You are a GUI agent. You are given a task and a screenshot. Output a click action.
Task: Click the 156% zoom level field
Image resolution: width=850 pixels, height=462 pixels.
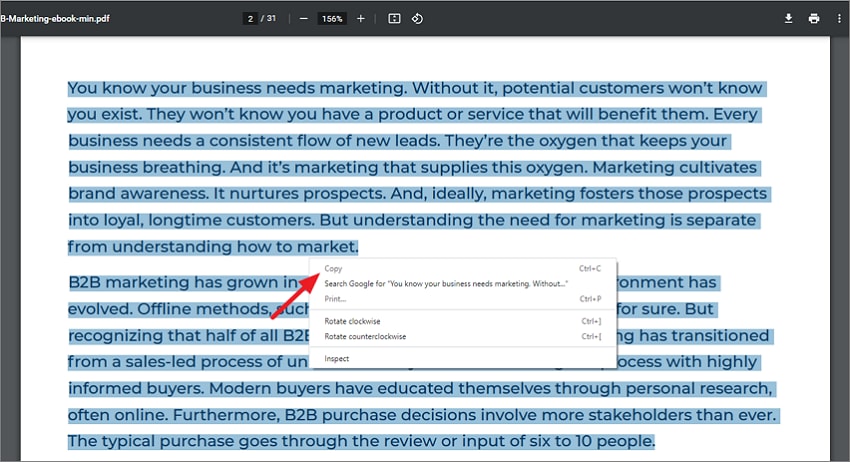[x=332, y=18]
